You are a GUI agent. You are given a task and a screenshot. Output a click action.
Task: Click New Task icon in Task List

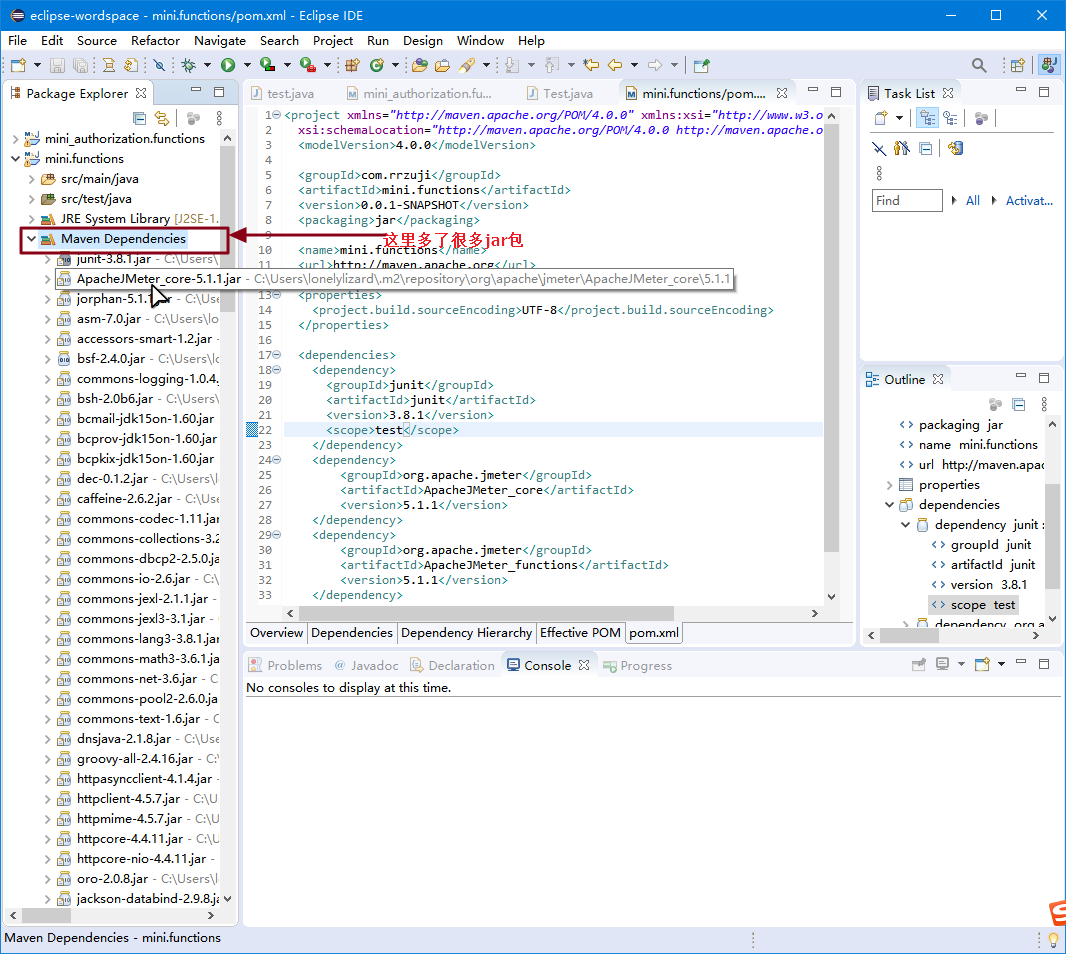pyautogui.click(x=881, y=118)
